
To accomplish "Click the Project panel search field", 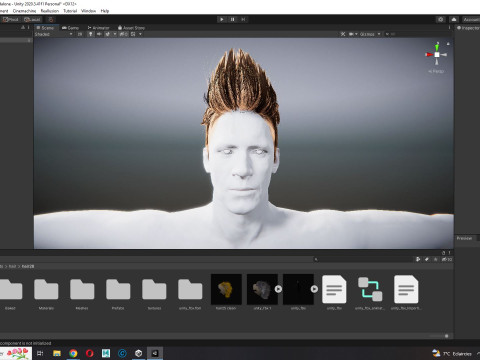I will click(362, 259).
